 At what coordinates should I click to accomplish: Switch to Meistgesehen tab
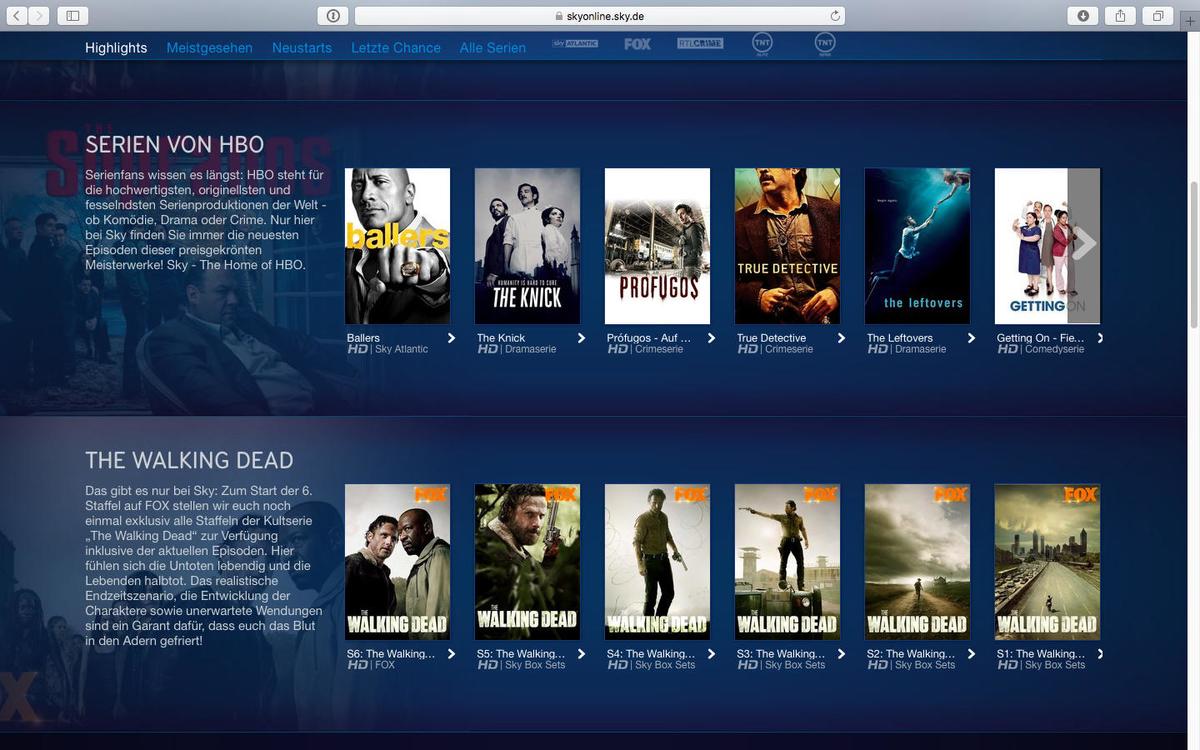pos(209,48)
